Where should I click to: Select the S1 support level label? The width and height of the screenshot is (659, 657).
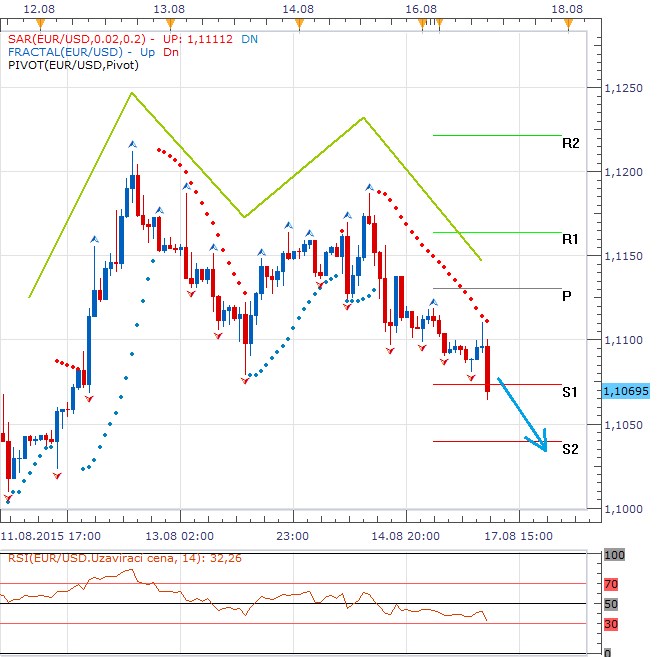[570, 392]
